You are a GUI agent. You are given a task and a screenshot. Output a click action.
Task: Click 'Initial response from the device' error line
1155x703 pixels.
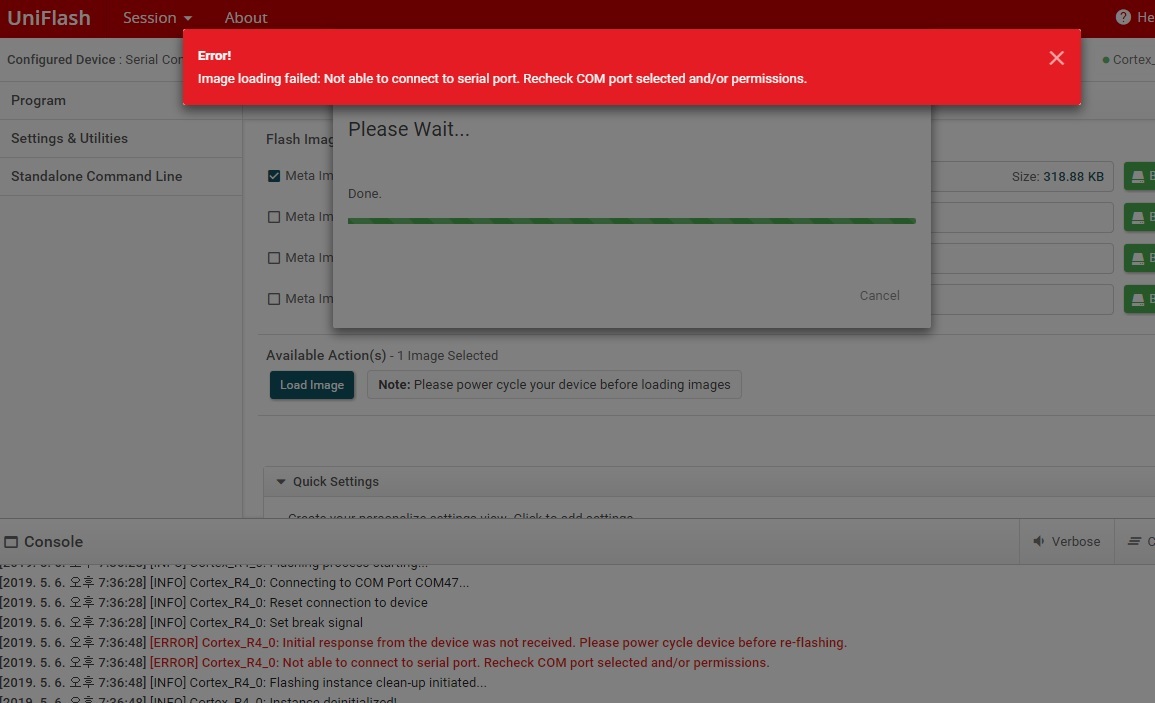424,643
